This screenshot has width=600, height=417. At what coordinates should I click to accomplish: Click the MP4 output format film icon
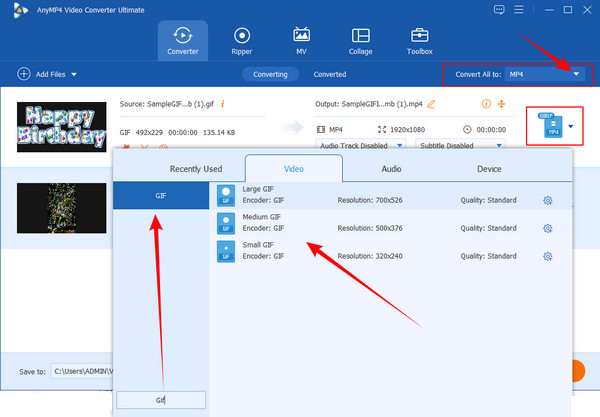(x=321, y=129)
